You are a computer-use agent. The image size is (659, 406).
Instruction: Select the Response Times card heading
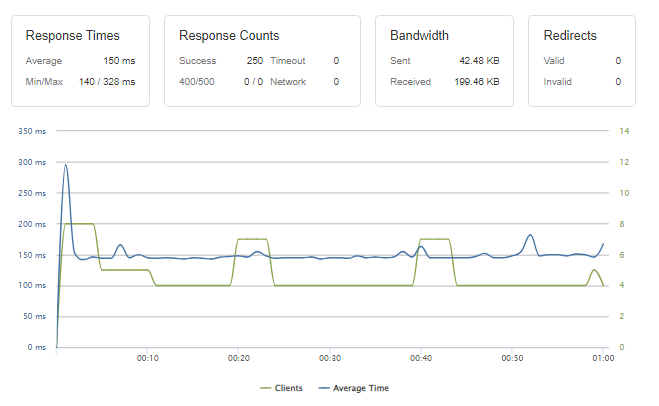tap(68, 36)
